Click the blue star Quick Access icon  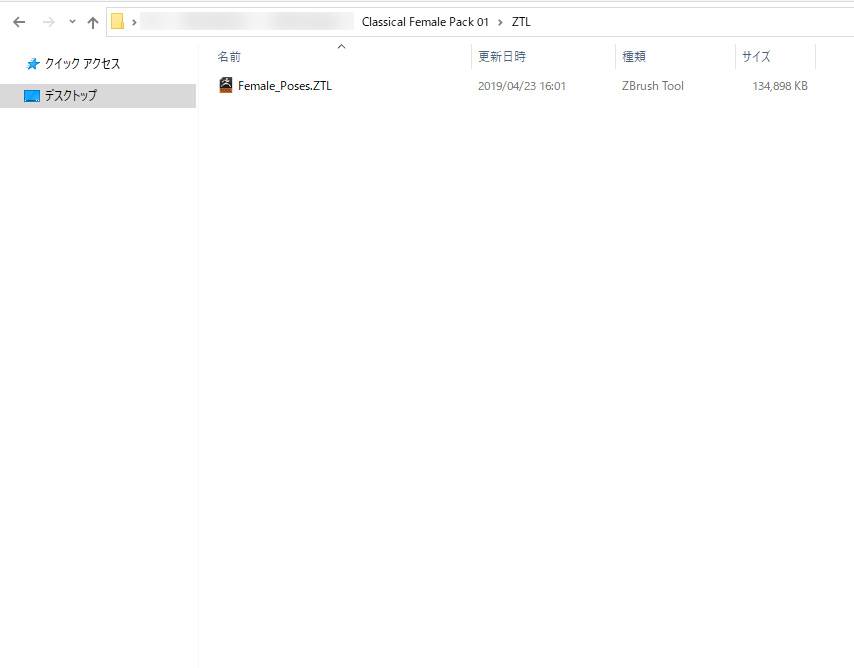coord(33,64)
